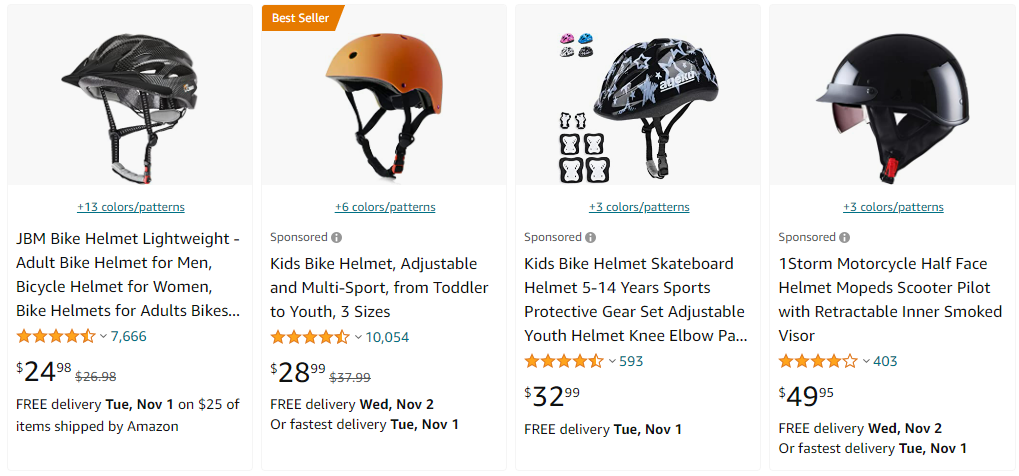This screenshot has width=1019, height=476.
Task: Click star rating of Kids Skateboard Helmet
Action: 564,361
